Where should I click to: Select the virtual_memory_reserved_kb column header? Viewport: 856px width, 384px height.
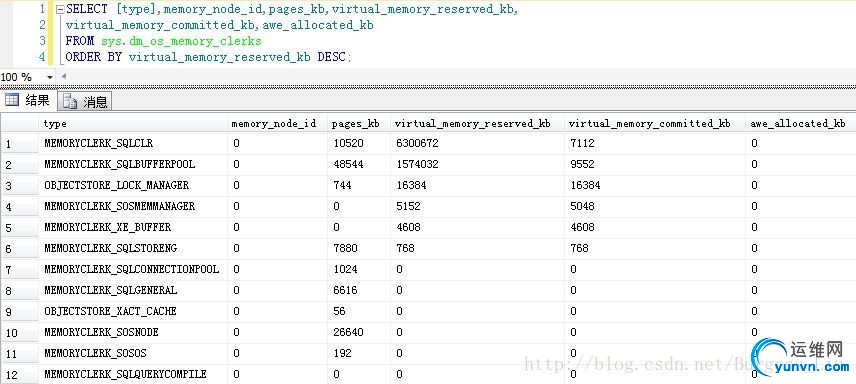(x=477, y=123)
